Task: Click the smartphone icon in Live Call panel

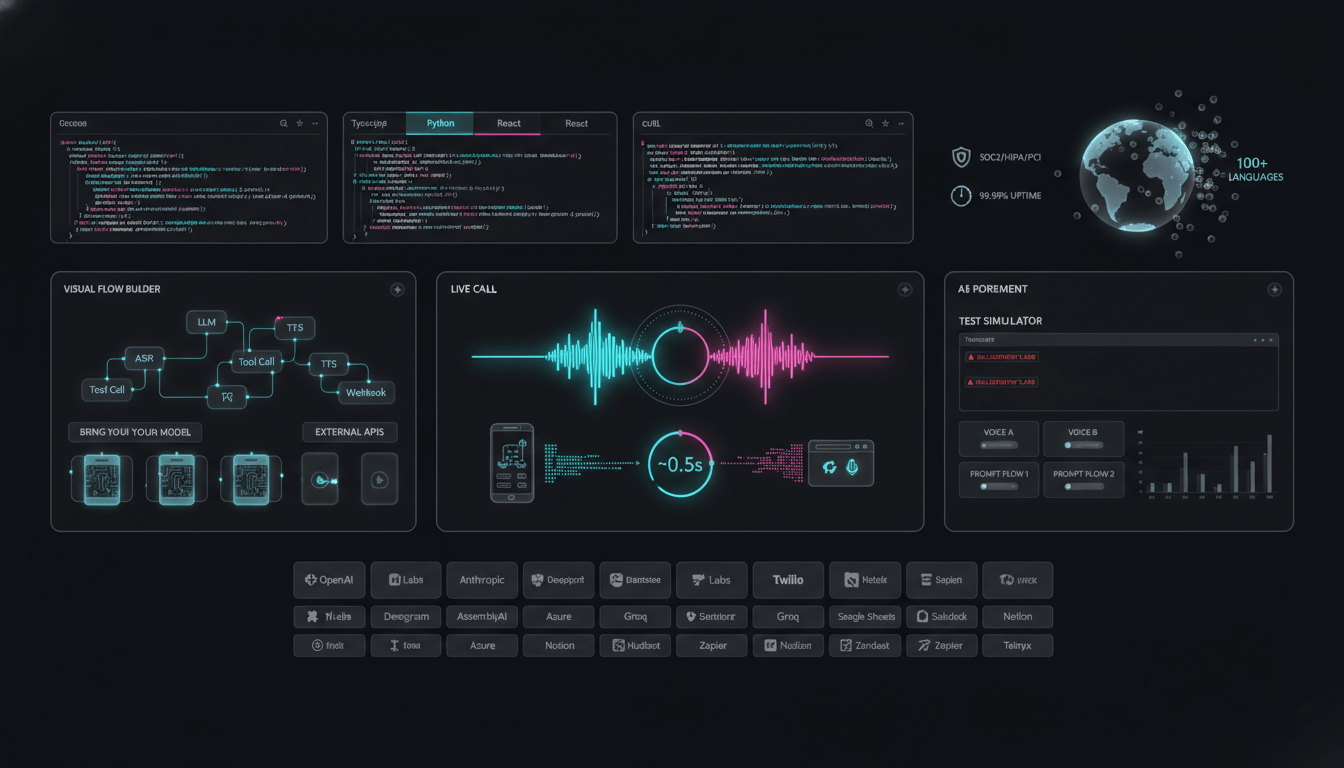Action: coord(511,463)
